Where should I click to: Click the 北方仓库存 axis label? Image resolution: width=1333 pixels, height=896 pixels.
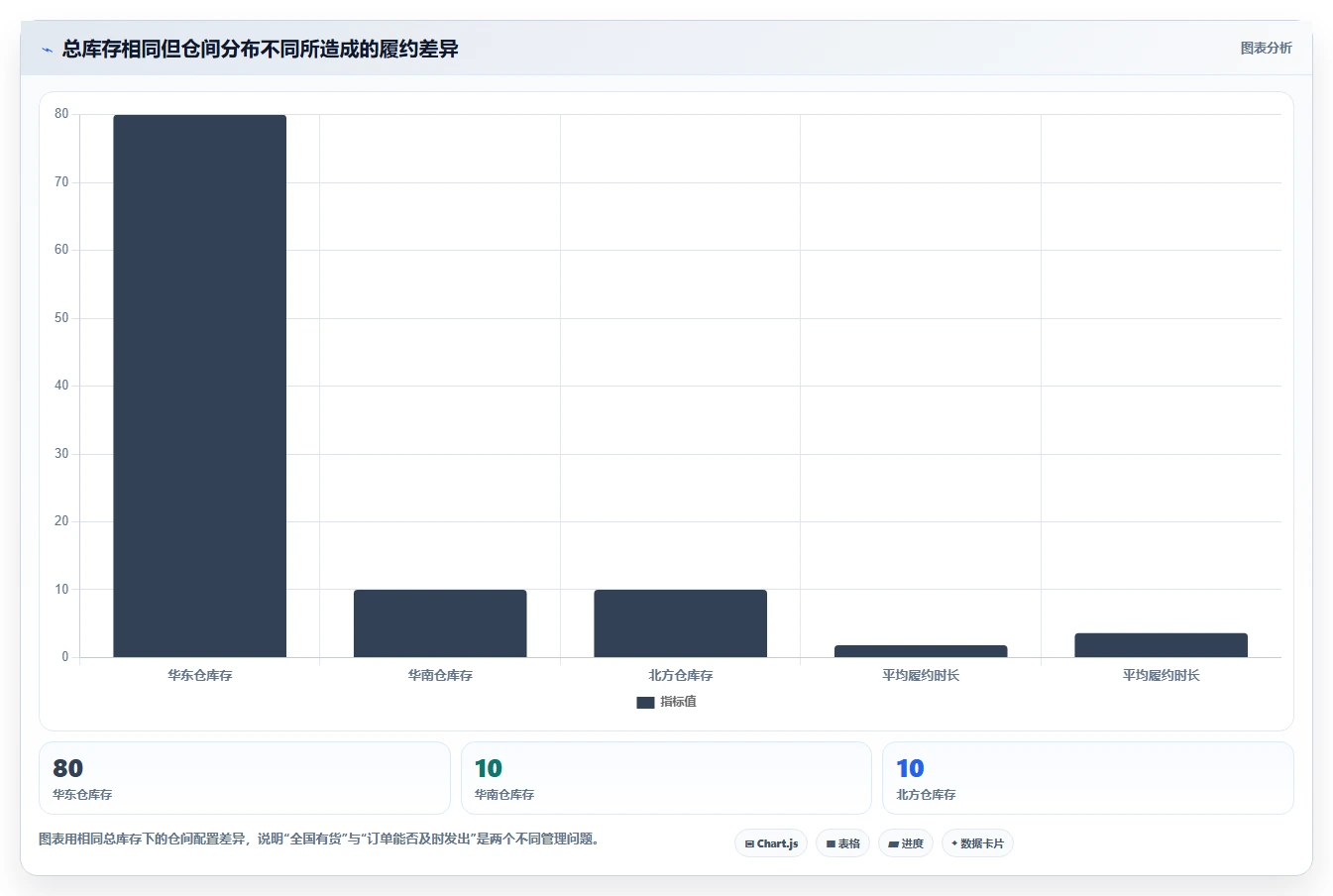pos(680,675)
